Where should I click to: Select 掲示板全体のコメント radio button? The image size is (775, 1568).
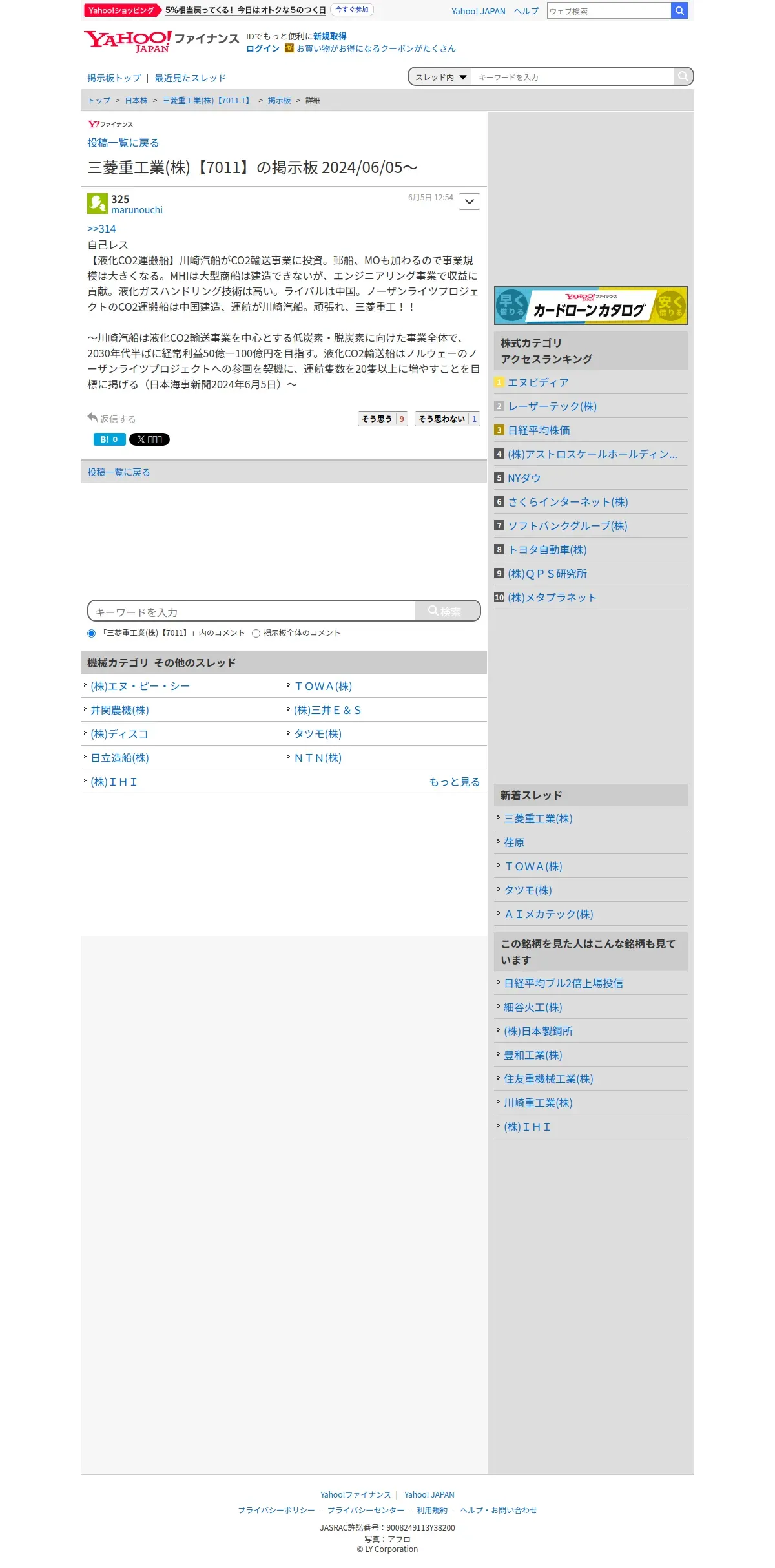[x=256, y=633]
